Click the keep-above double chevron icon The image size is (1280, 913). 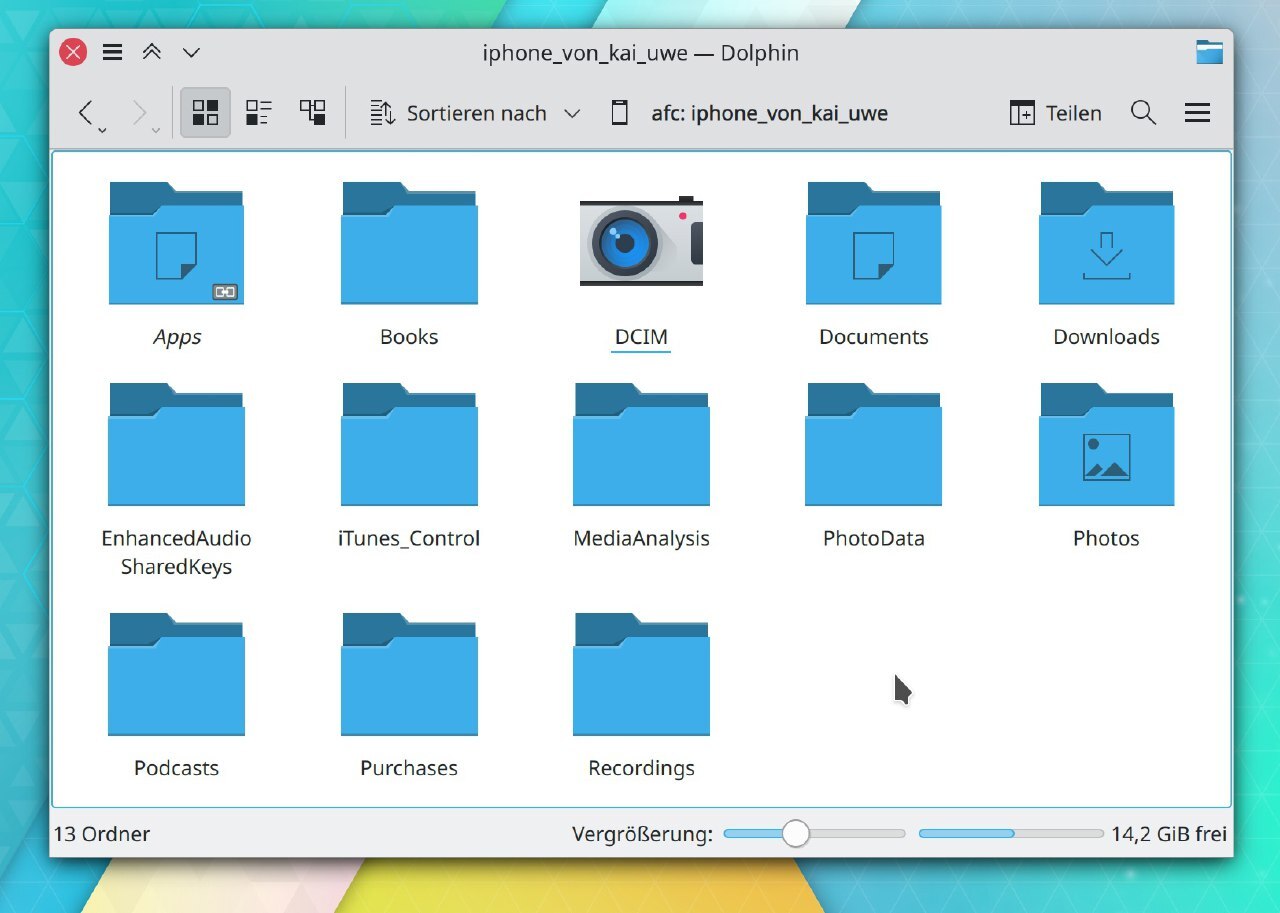point(152,53)
